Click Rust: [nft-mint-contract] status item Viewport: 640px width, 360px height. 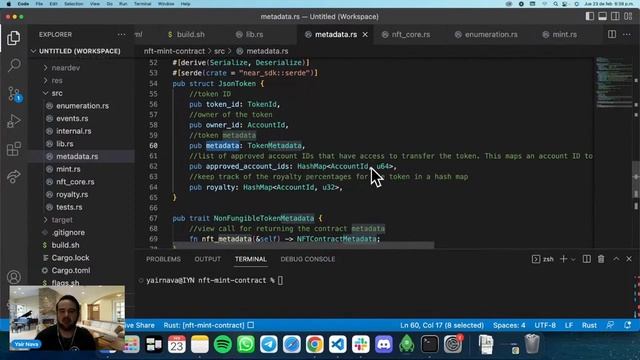pyautogui.click(x=209, y=325)
